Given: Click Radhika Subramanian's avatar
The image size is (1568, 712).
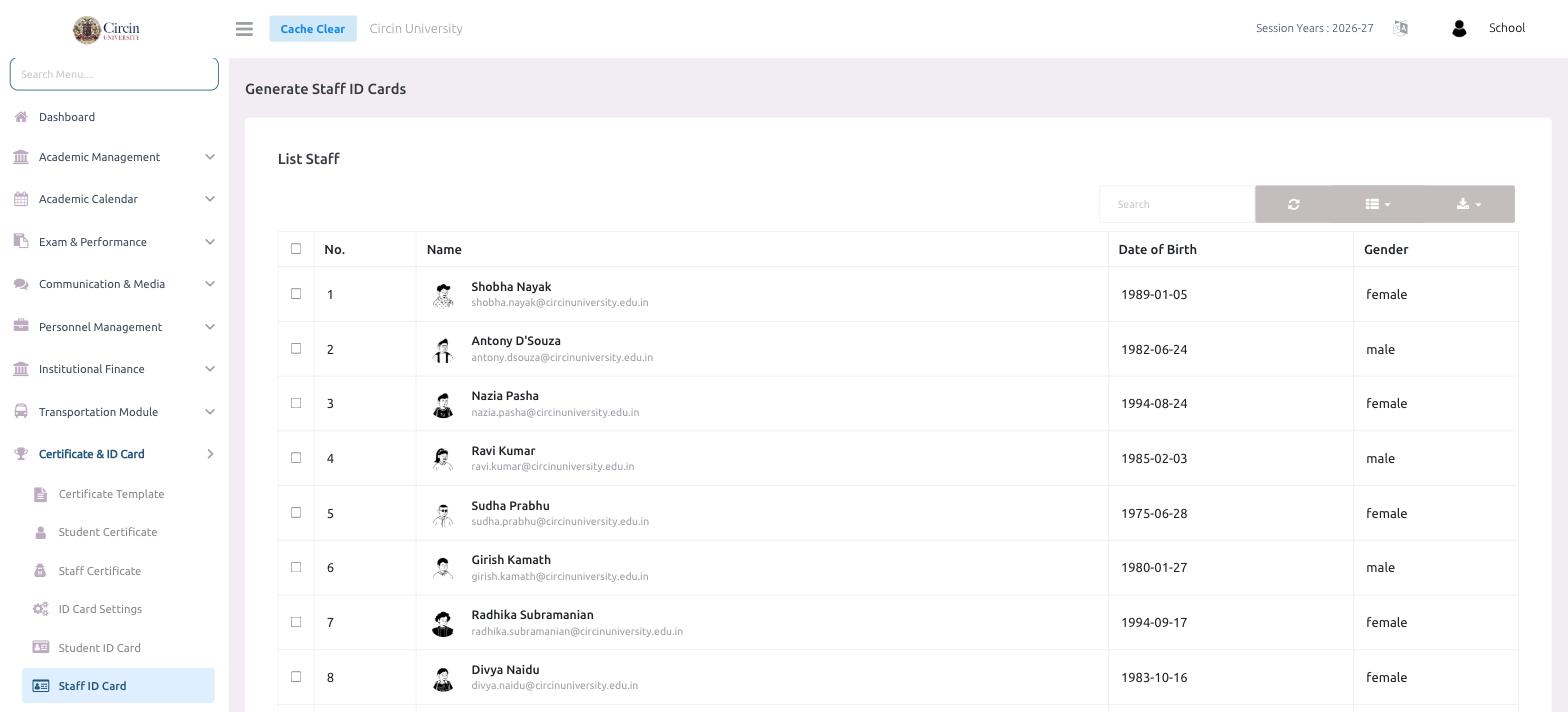Looking at the screenshot, I should (443, 624).
